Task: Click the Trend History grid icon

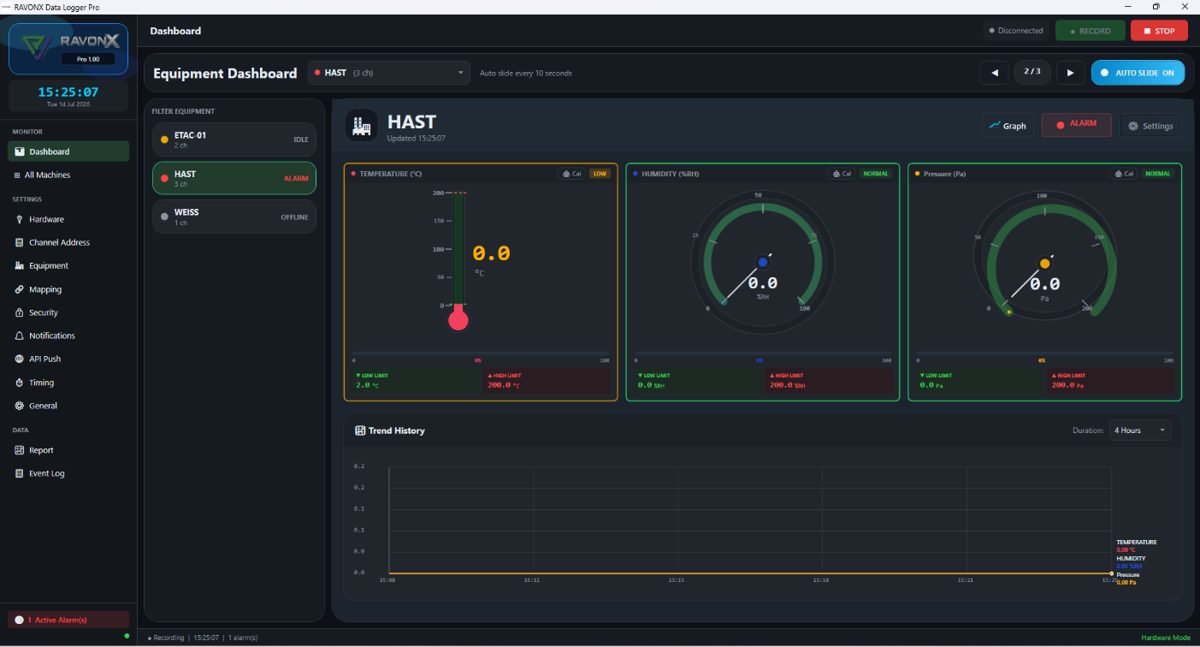Action: (360, 431)
